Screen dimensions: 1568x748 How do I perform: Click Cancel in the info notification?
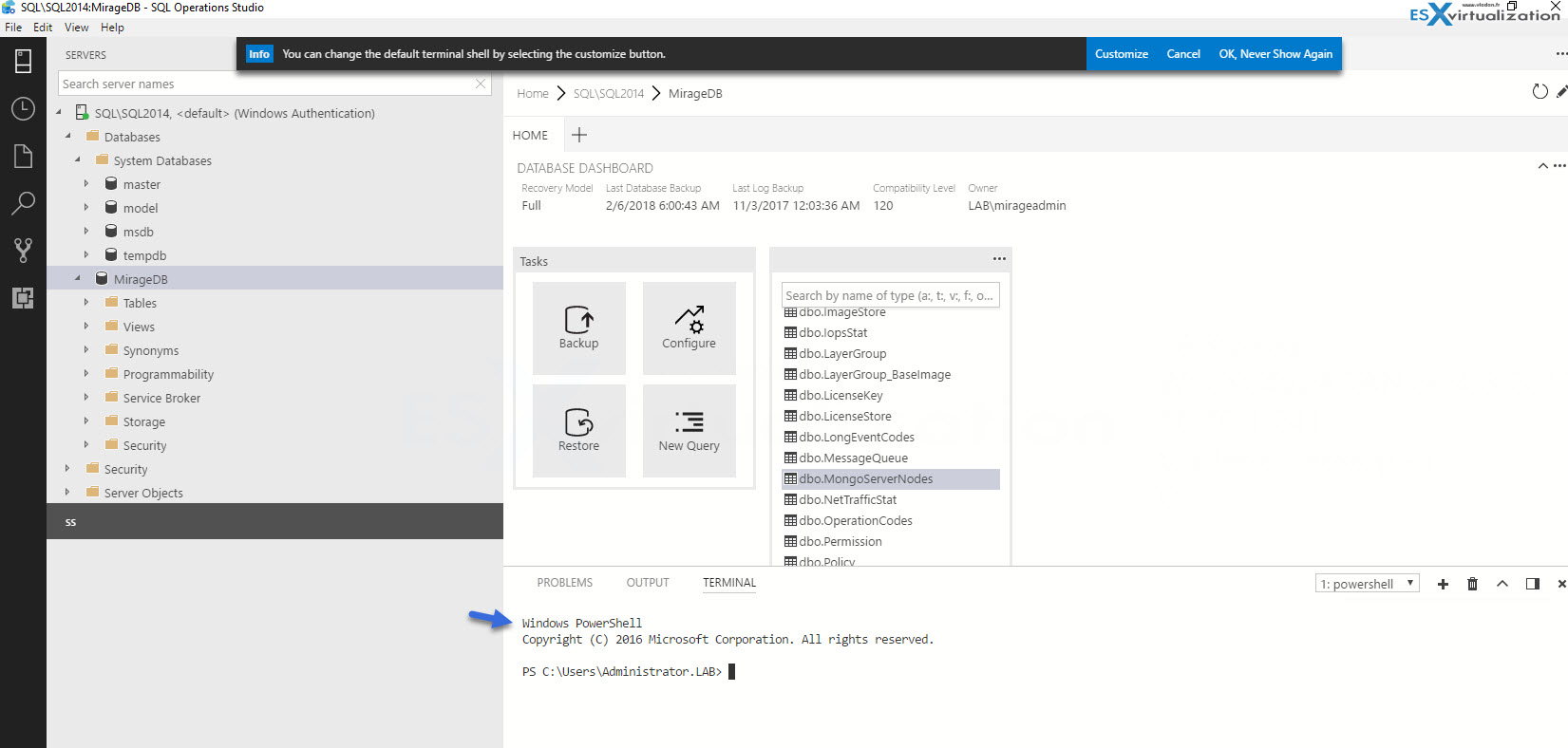[x=1183, y=54]
